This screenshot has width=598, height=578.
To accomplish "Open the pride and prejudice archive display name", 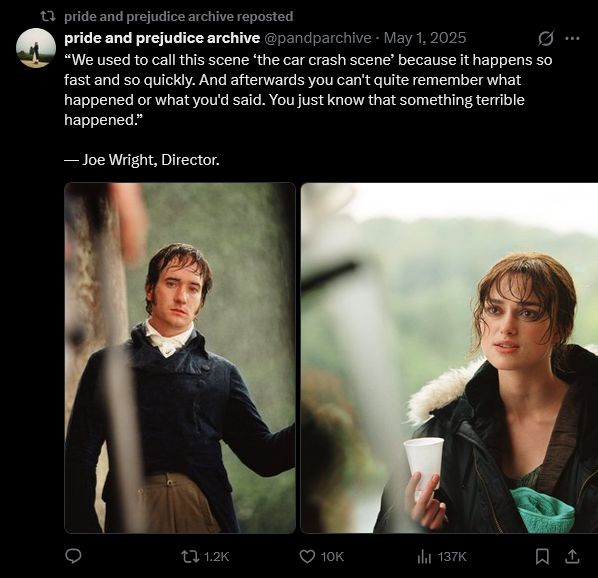I will pyautogui.click(x=162, y=38).
